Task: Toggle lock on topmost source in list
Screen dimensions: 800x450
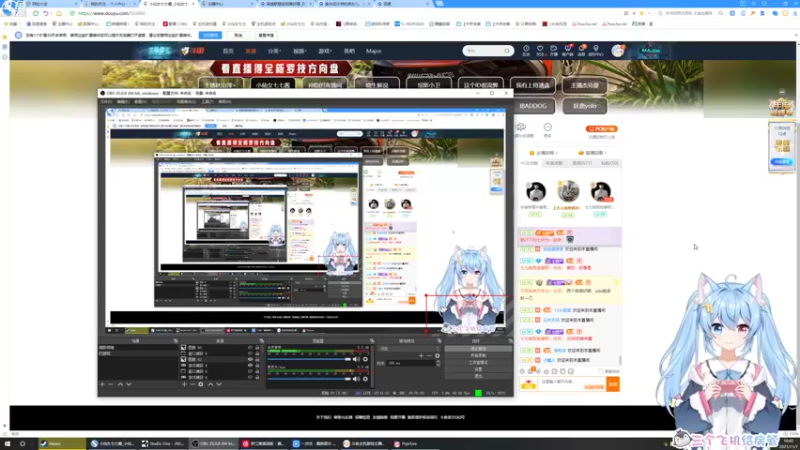Action: pyautogui.click(x=257, y=347)
